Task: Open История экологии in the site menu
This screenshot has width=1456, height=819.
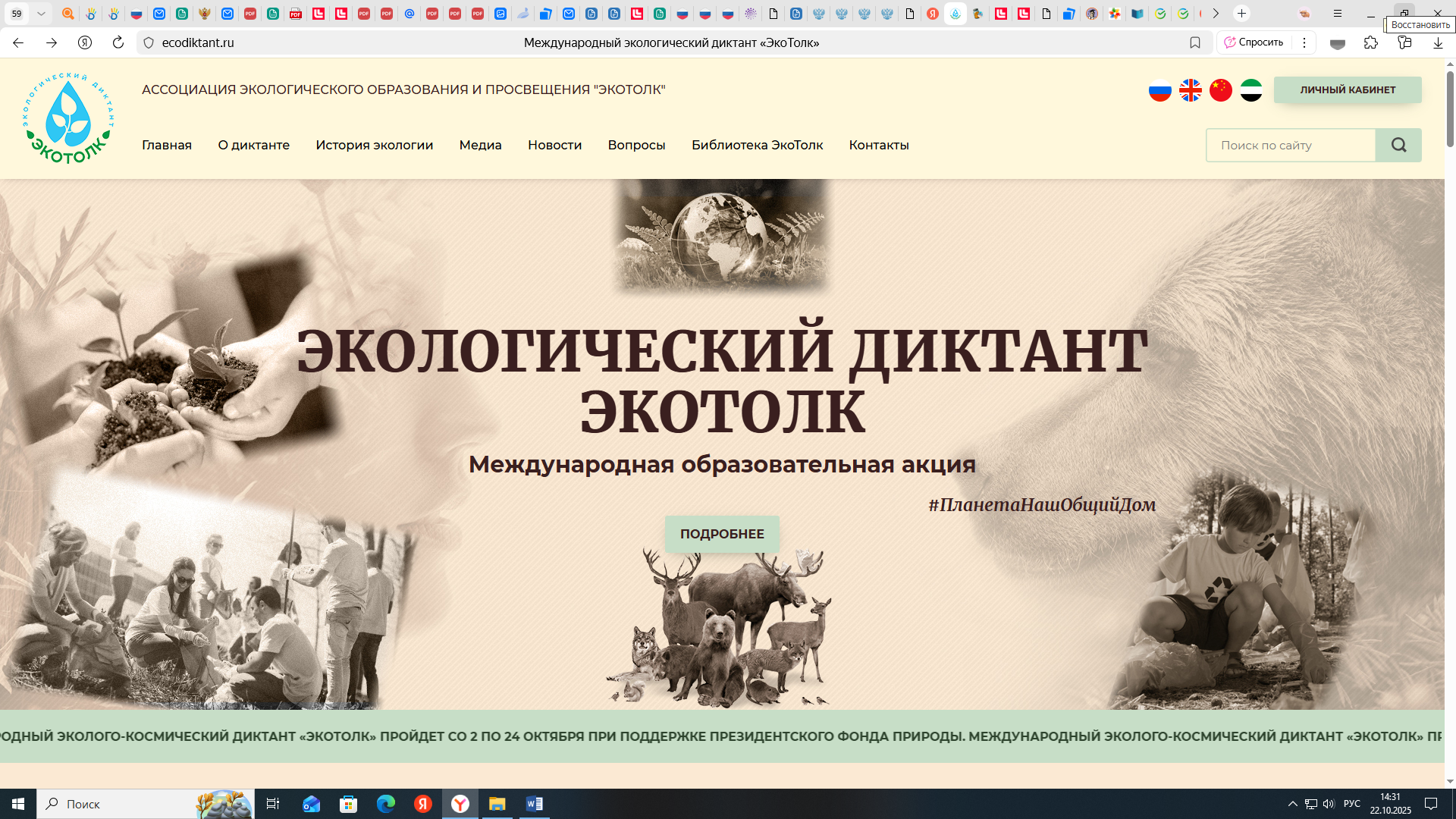Action: tap(375, 145)
